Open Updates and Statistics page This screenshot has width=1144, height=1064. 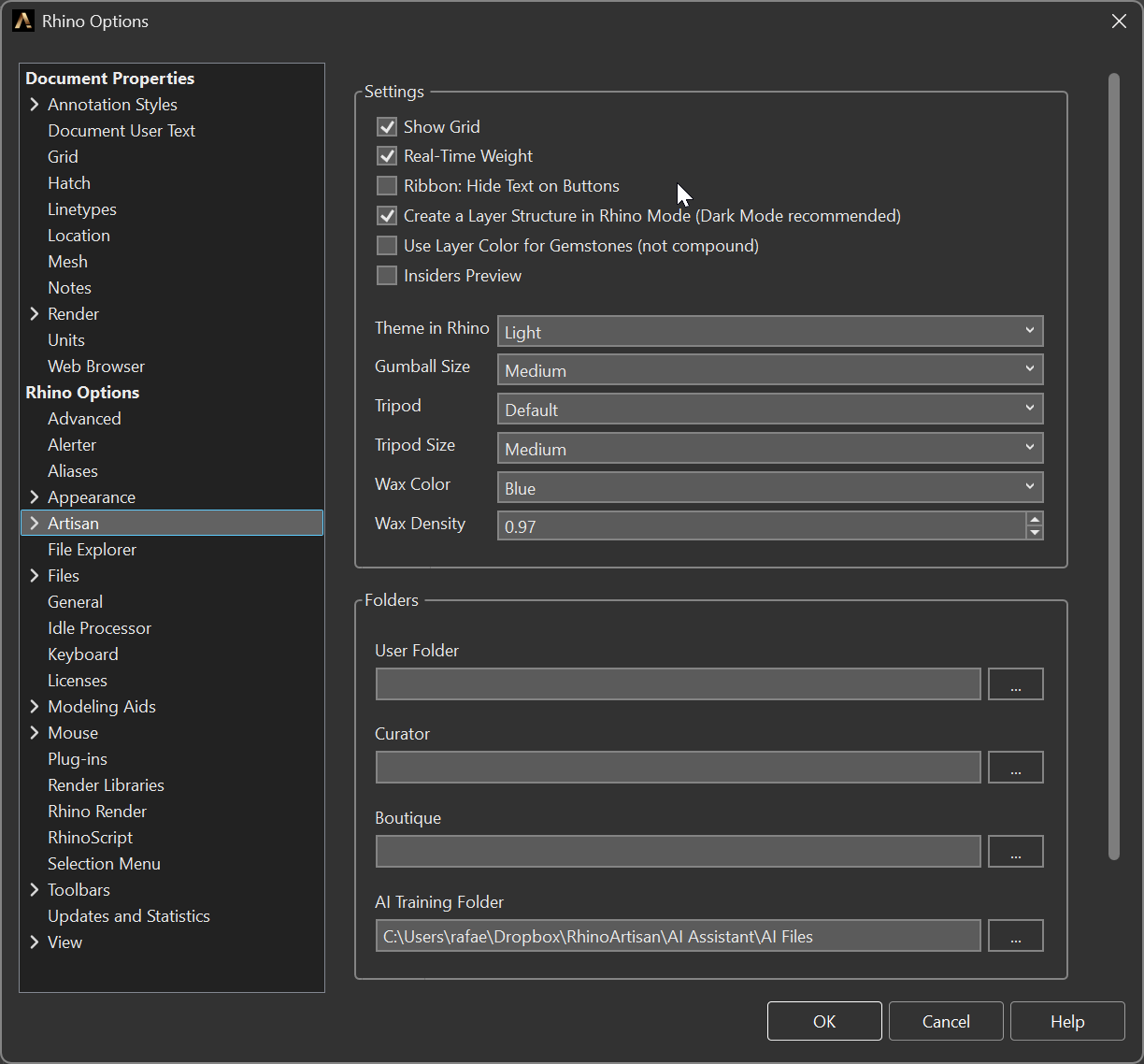129,916
